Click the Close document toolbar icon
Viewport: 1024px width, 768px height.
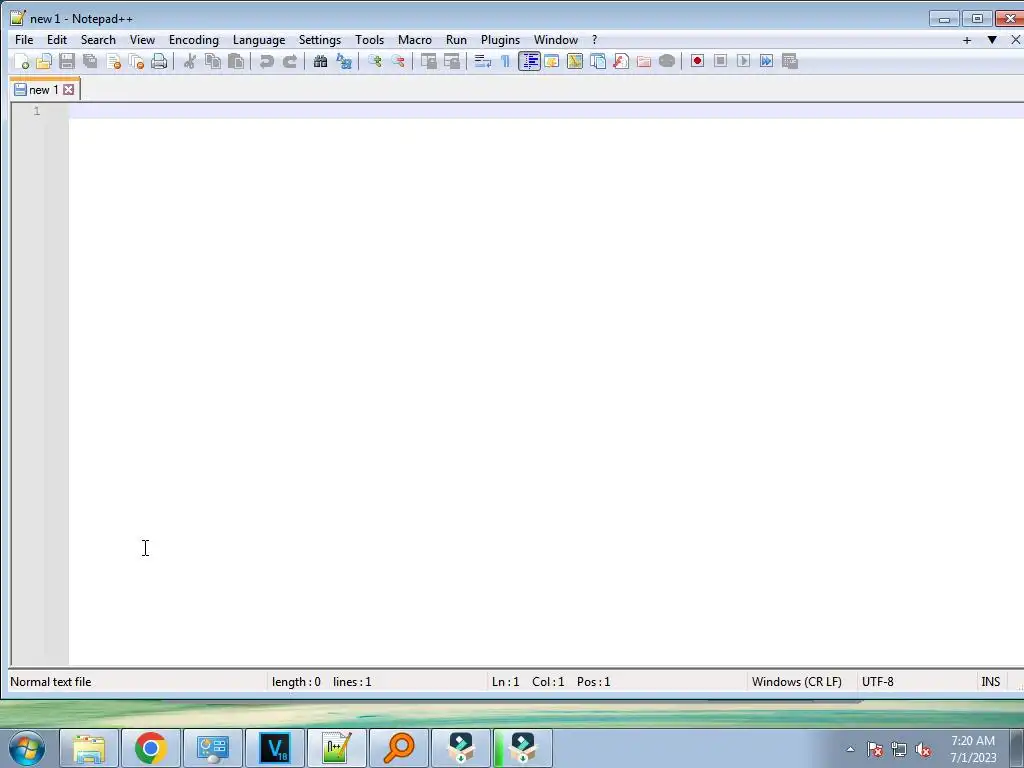114,61
